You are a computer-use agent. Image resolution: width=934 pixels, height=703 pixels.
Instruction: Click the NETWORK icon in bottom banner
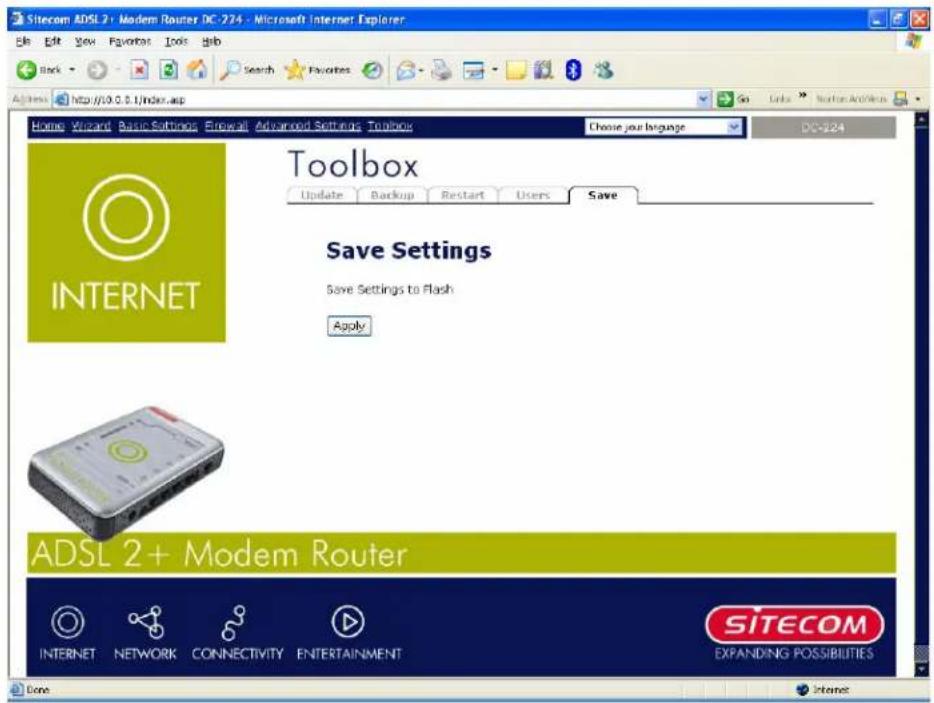(147, 622)
